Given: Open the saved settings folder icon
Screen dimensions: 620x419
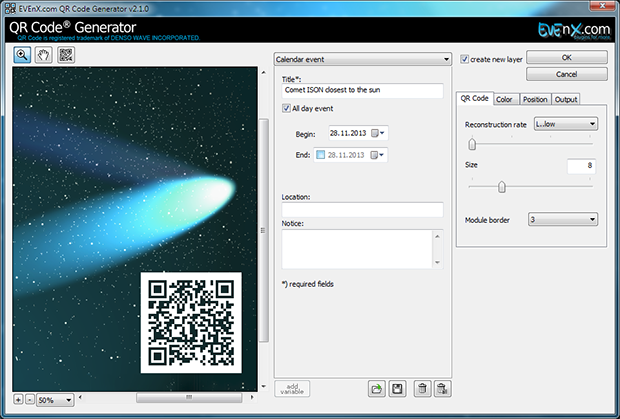Looking at the screenshot, I should 376,389.
